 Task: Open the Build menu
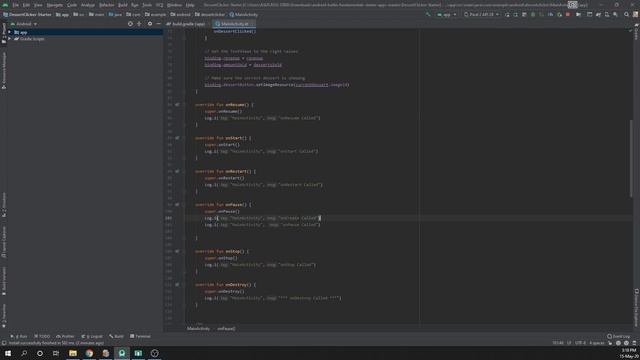coord(122,5)
